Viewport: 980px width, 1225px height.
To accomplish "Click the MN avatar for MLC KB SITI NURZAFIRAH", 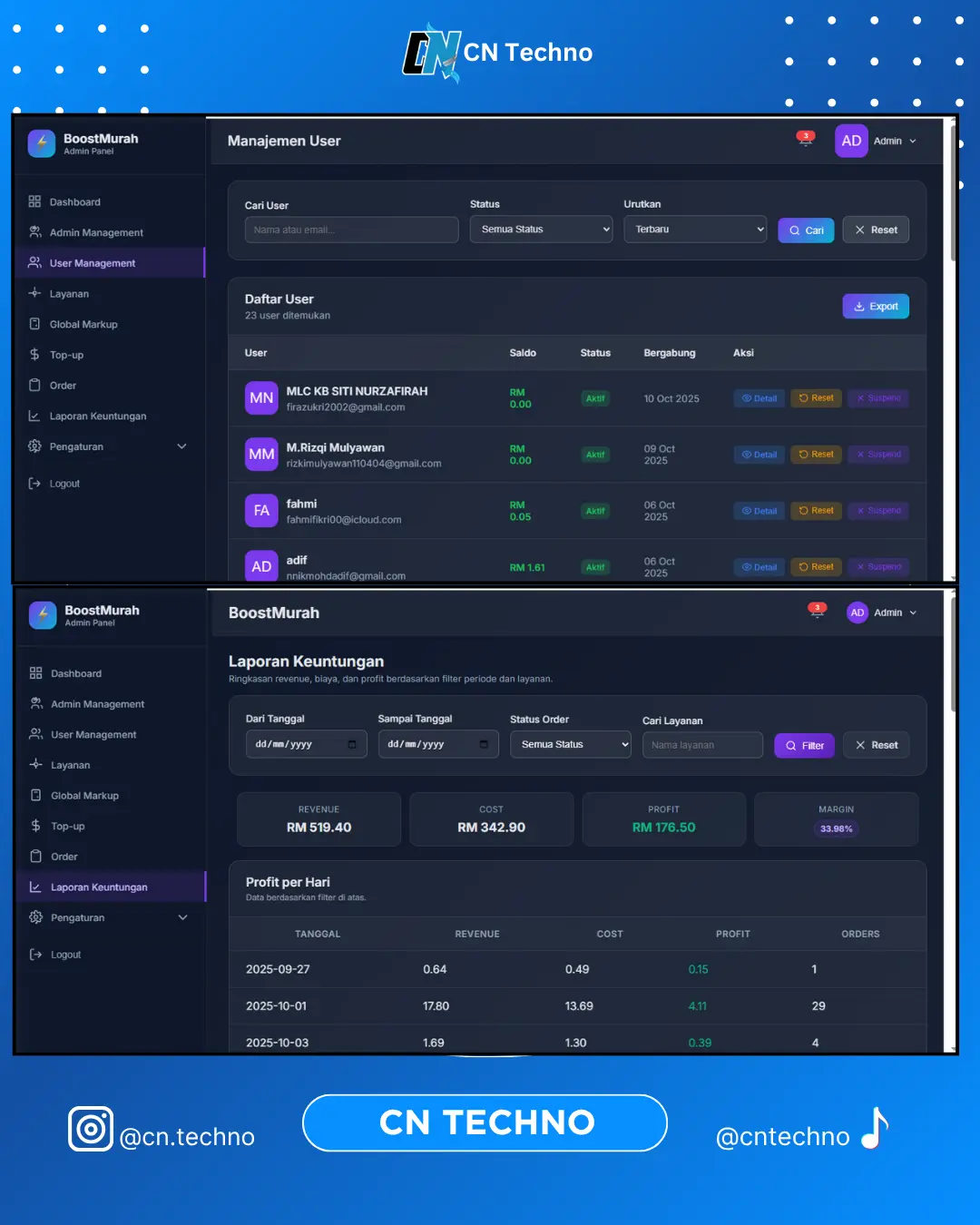I will (x=261, y=398).
